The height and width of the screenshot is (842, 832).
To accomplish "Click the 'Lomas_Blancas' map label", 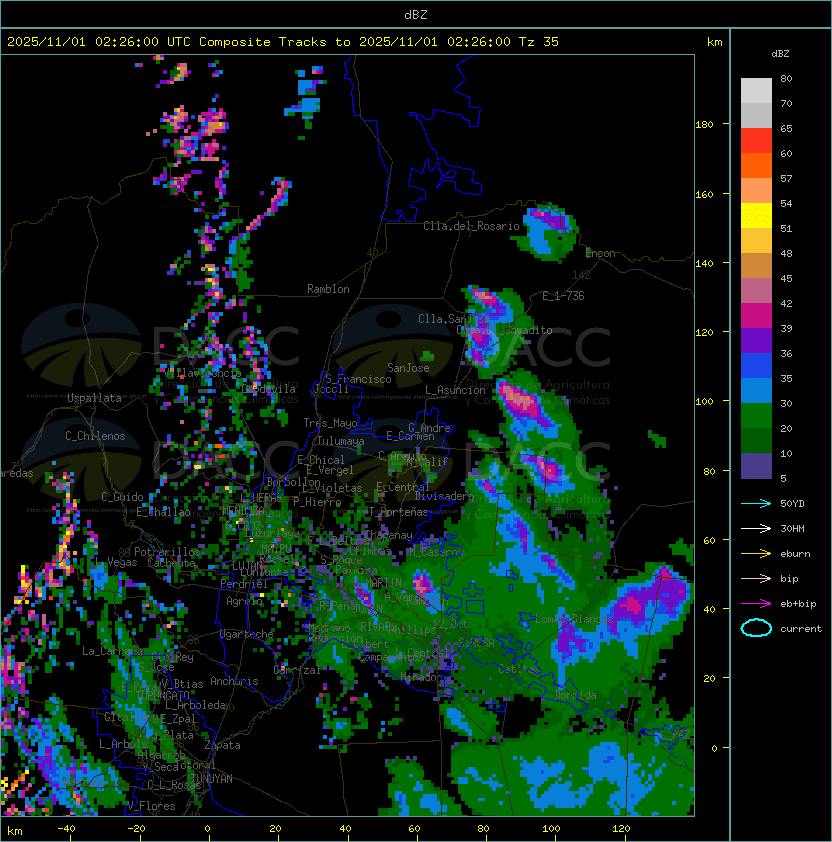I will [574, 619].
